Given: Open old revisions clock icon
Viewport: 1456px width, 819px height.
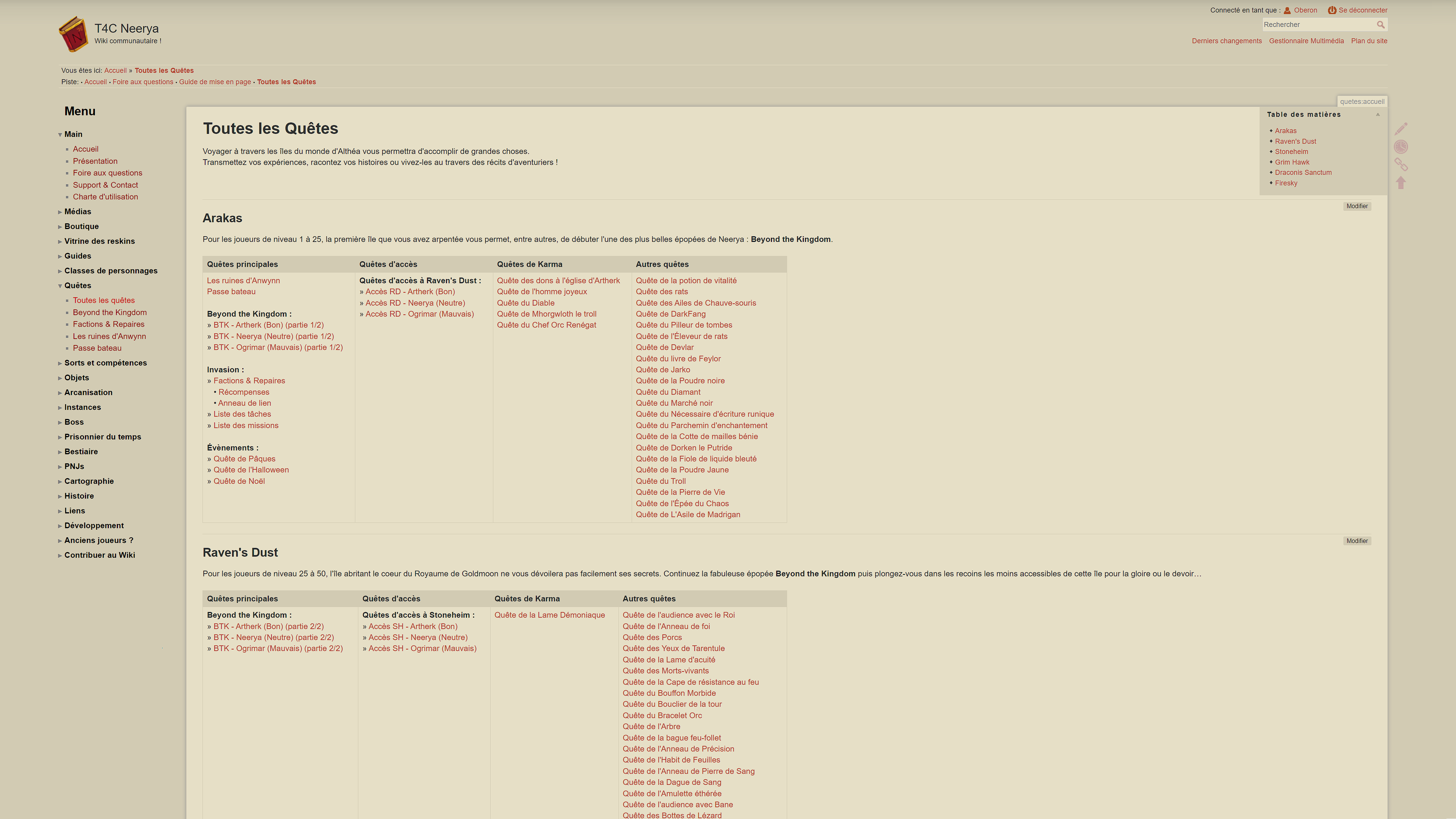Looking at the screenshot, I should 1401,147.
